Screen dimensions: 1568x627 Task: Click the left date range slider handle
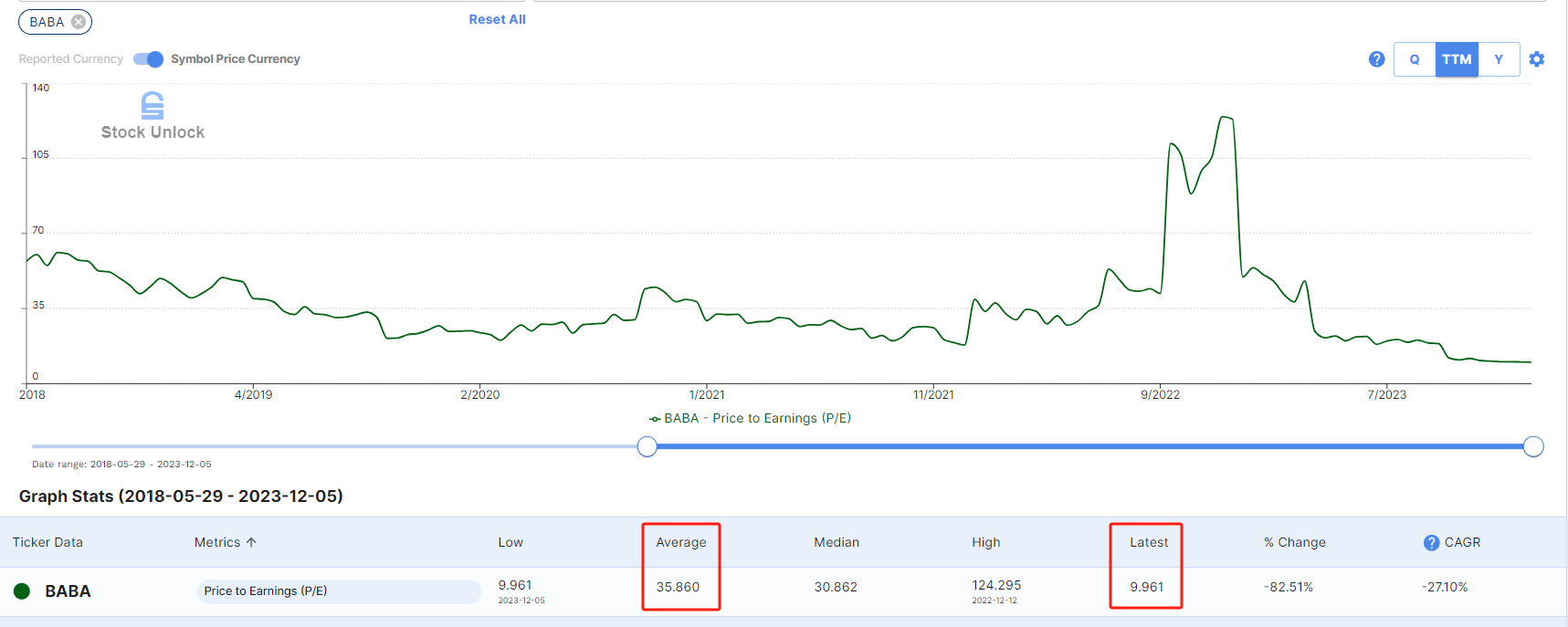click(x=647, y=446)
